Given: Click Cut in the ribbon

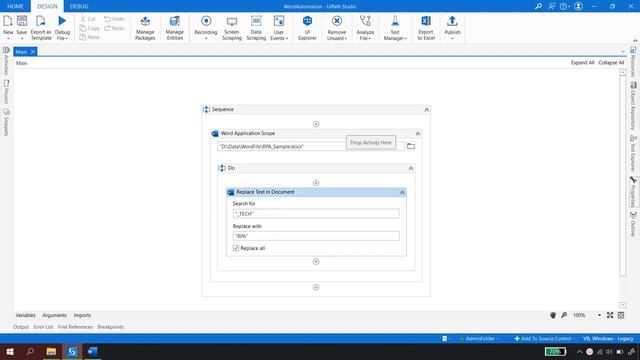Looking at the screenshot, I should (88, 19).
